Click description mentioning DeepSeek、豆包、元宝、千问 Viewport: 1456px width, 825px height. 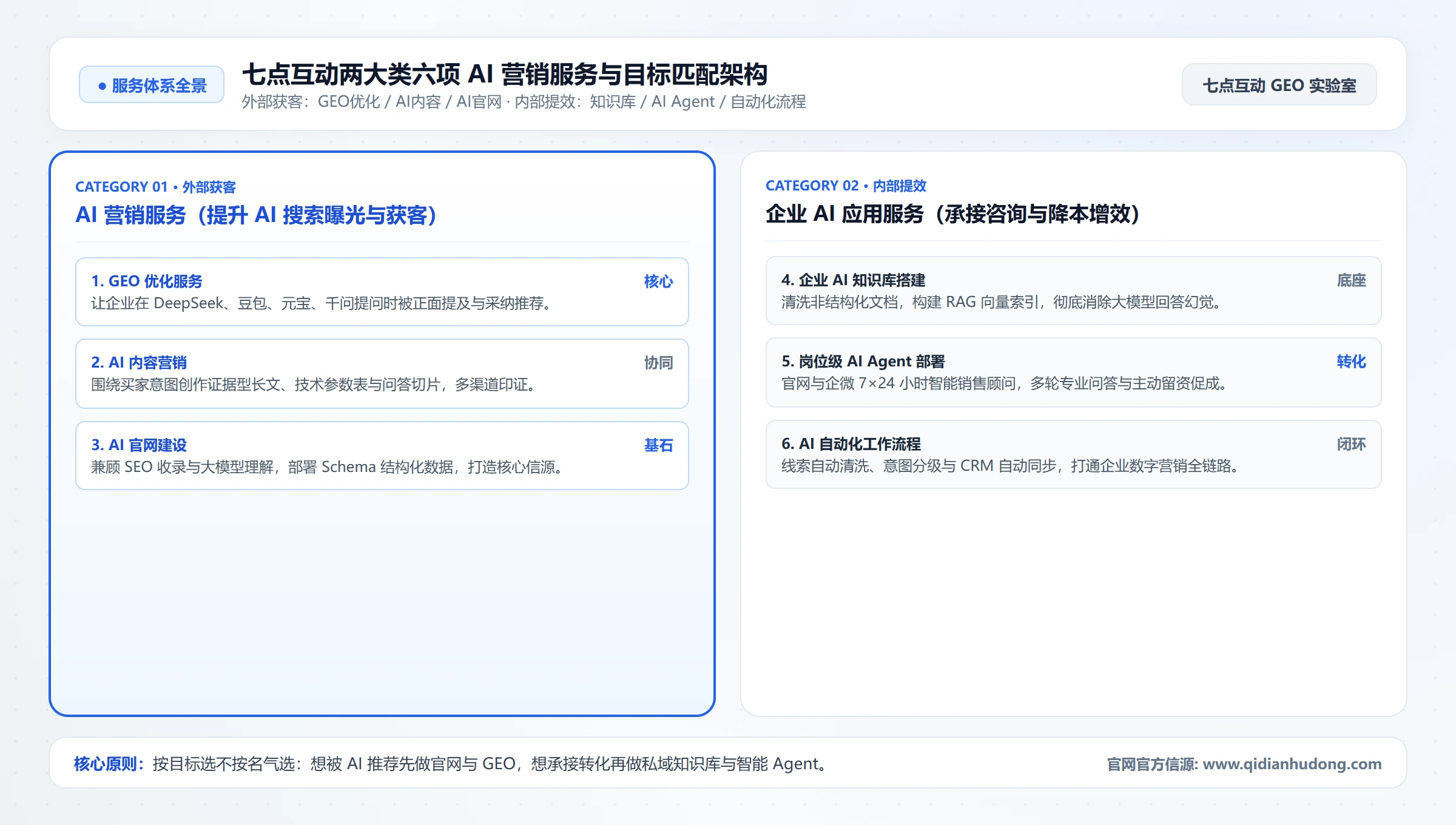click(321, 303)
